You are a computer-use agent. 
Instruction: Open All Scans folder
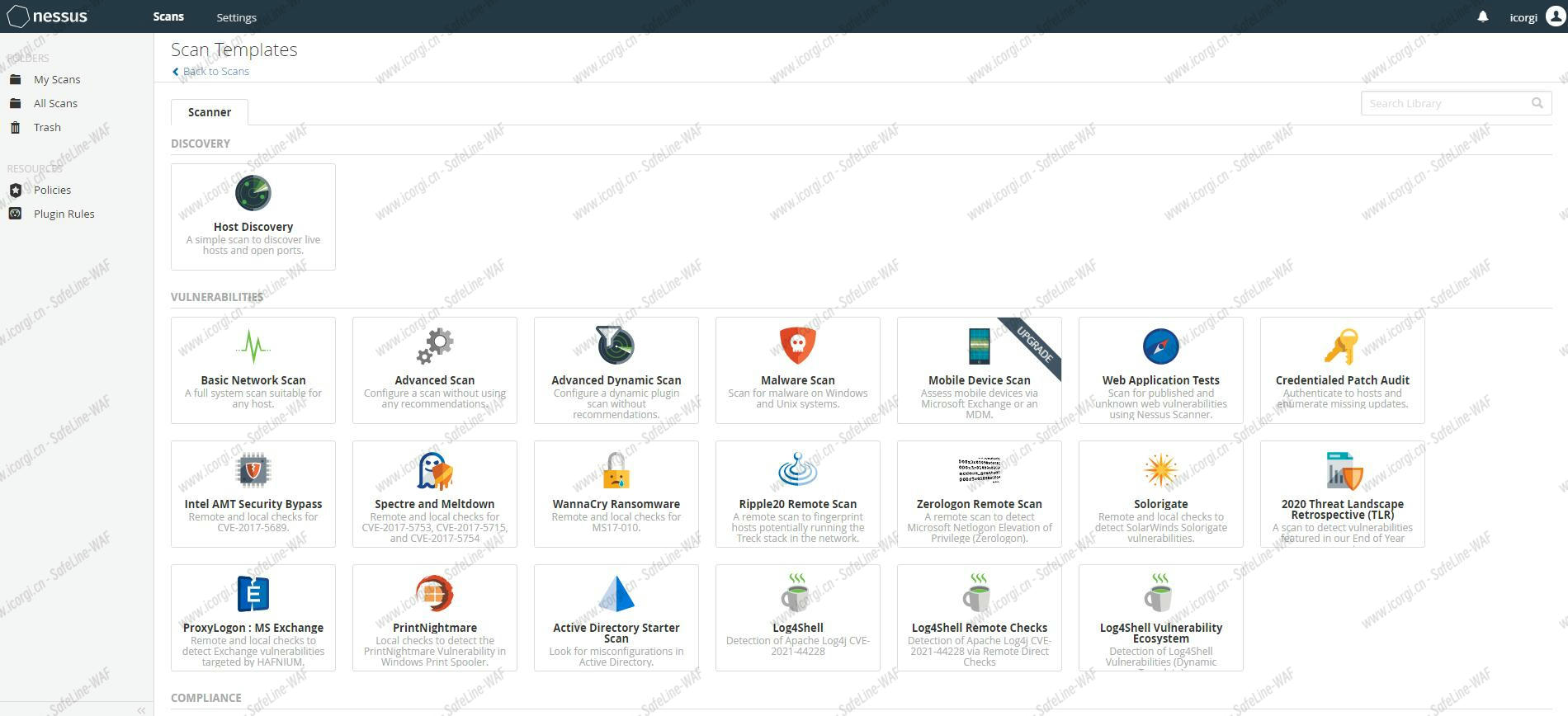click(55, 103)
